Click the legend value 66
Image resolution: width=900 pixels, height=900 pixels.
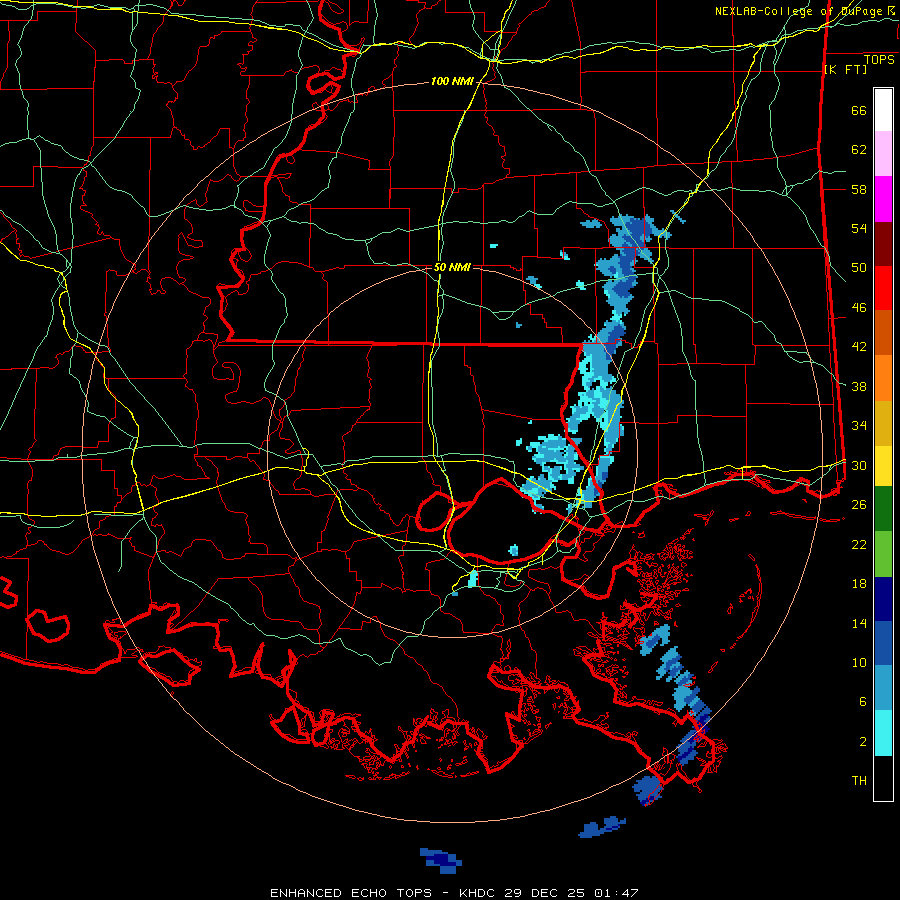click(859, 110)
